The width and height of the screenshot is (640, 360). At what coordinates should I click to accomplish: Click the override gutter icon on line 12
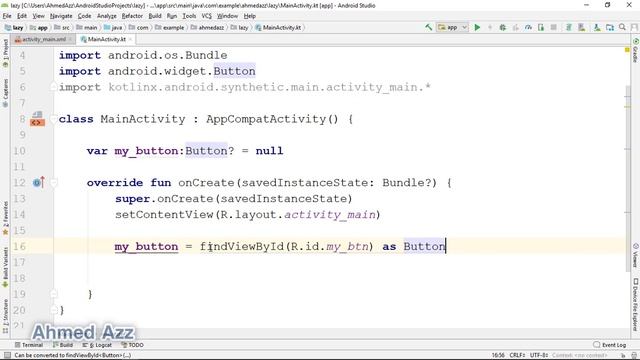(x=38, y=182)
